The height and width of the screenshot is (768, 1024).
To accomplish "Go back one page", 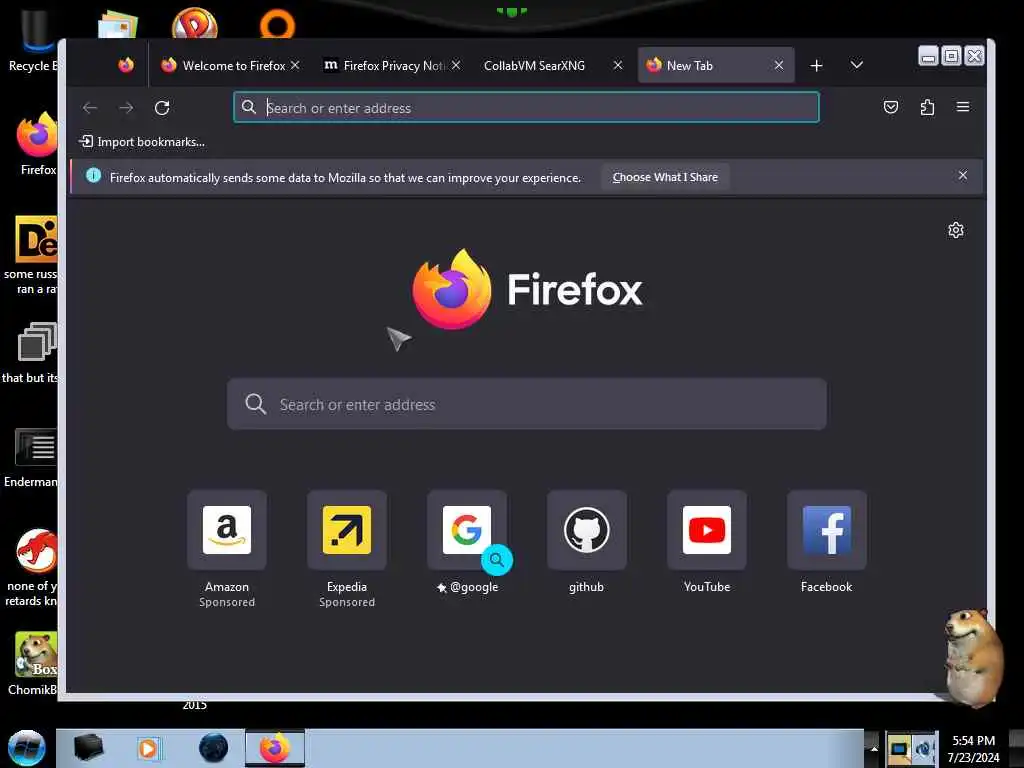I will pos(90,108).
